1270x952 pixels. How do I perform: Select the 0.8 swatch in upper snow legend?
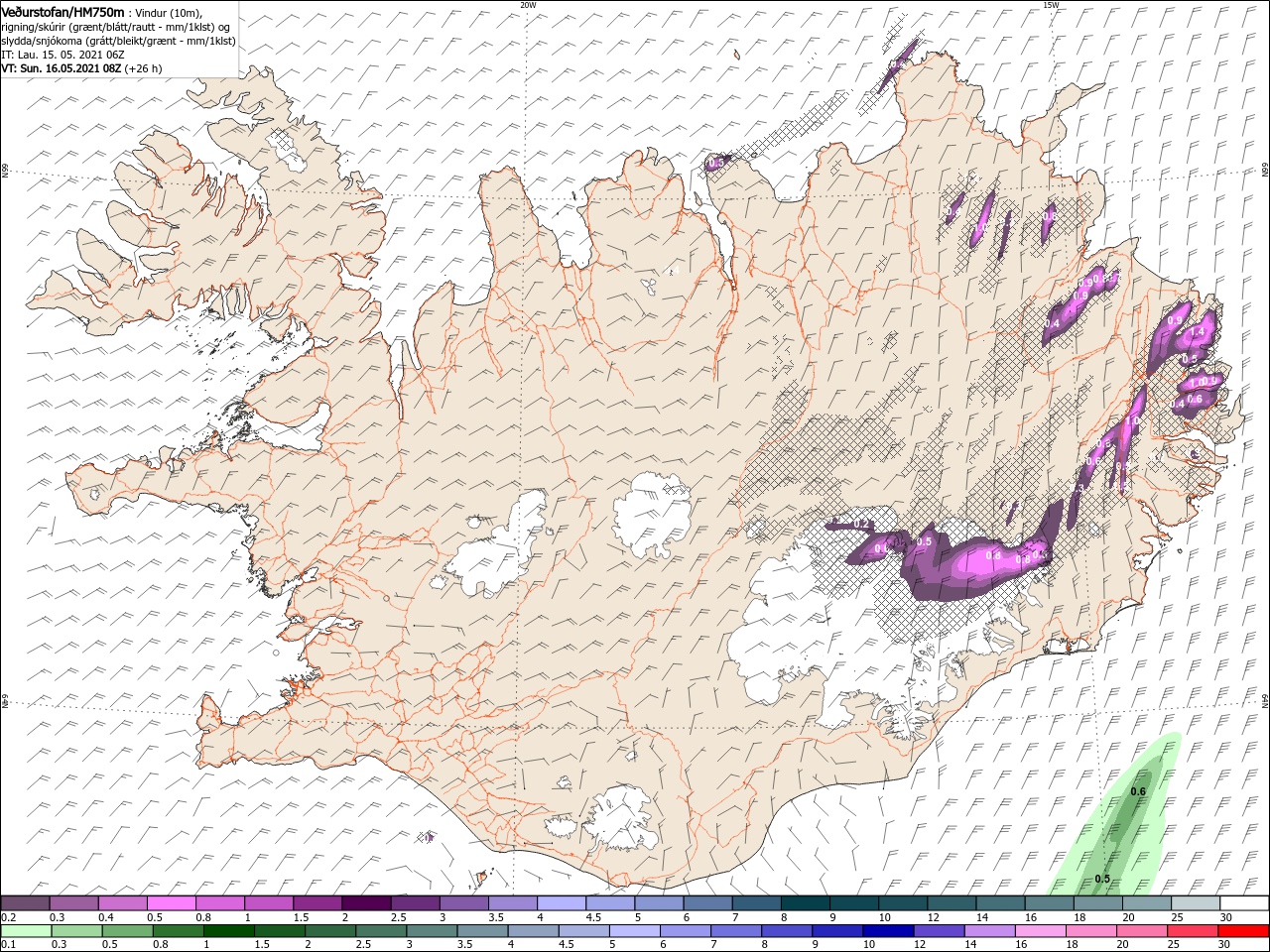[x=219, y=903]
